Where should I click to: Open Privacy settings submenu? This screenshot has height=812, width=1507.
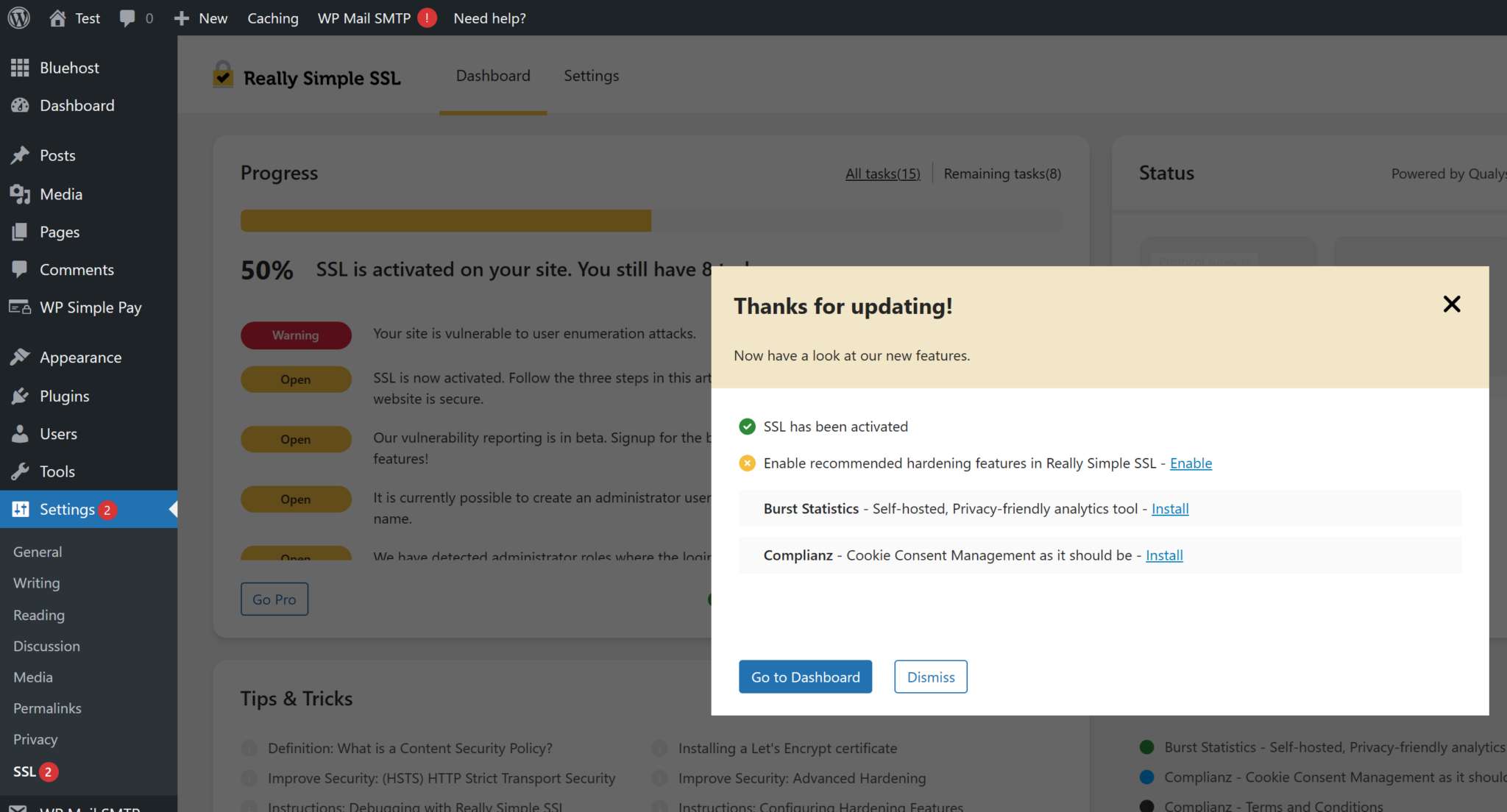(35, 739)
